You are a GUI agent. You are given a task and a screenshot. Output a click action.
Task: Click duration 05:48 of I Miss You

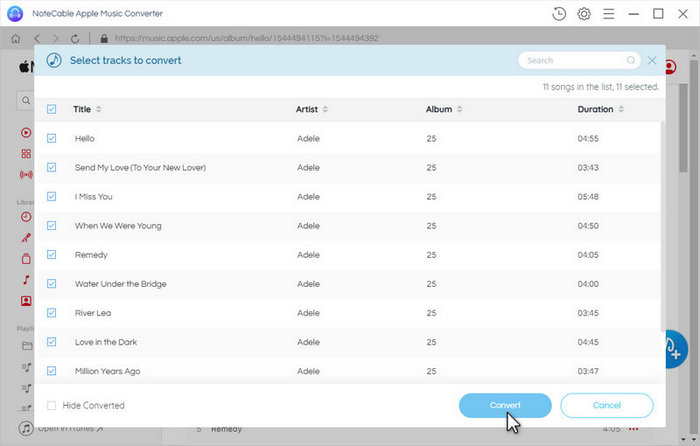[x=588, y=196]
